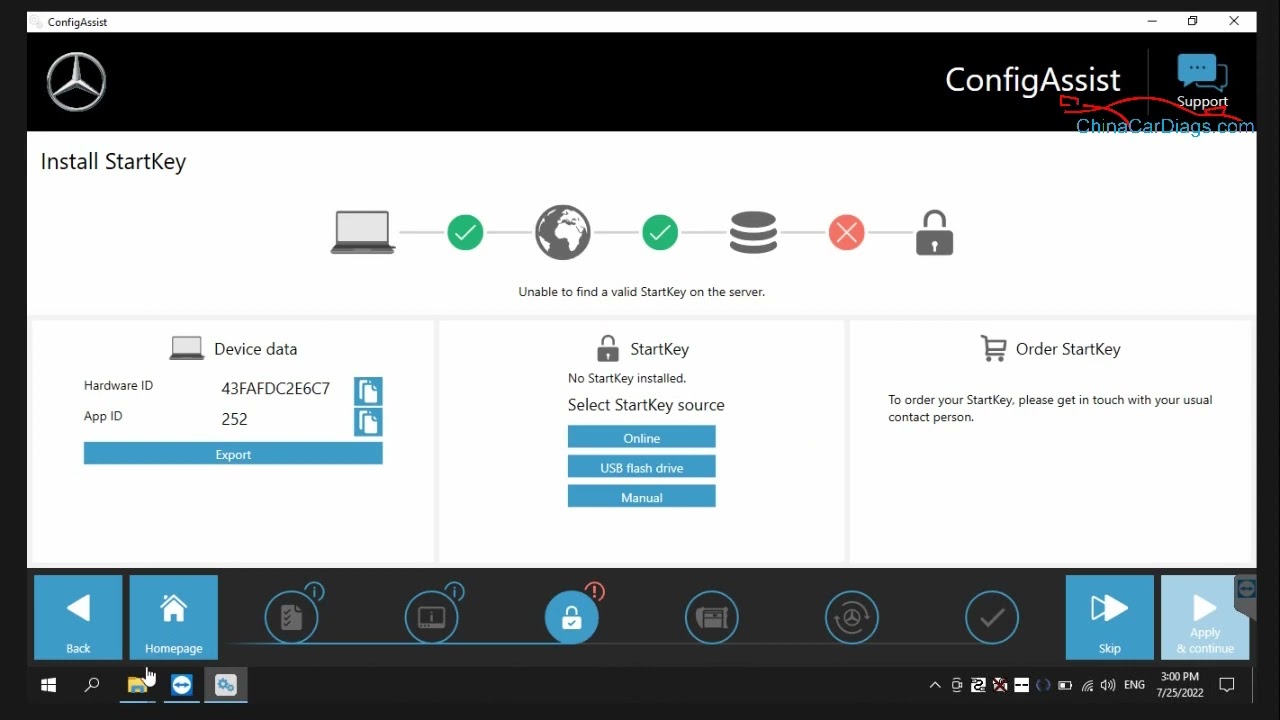The image size is (1280, 720).
Task: Click the padlock icon ending the progress chain
Action: click(x=934, y=232)
